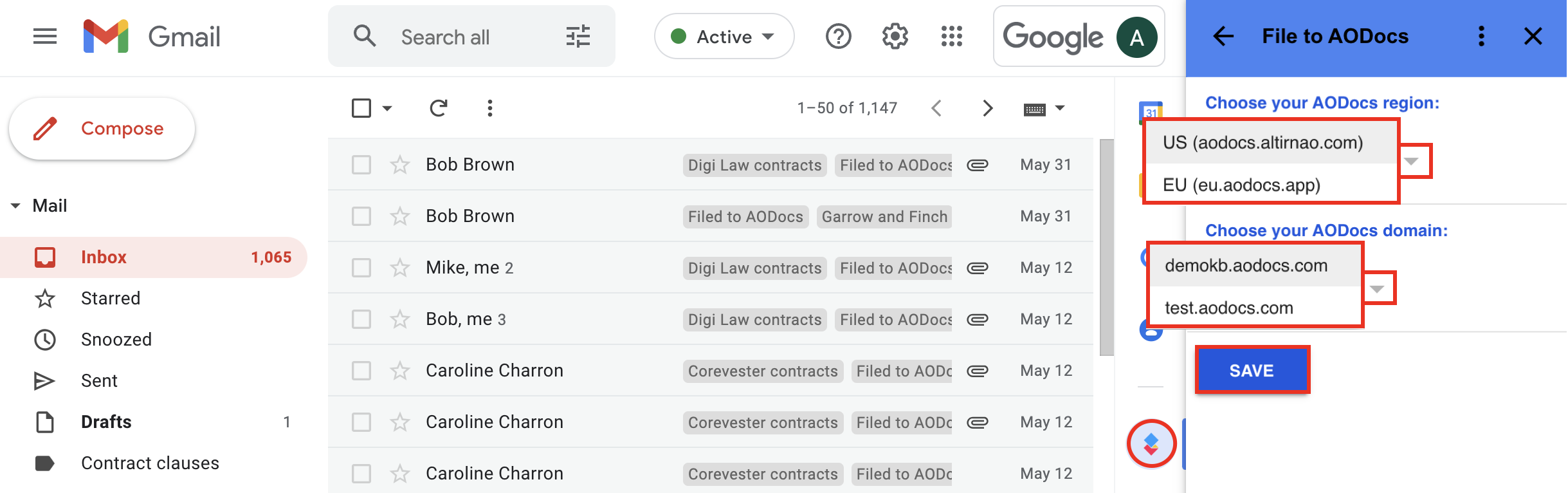Click the attachment icon on Mike, me email
1568x493 pixels.
[x=977, y=268]
